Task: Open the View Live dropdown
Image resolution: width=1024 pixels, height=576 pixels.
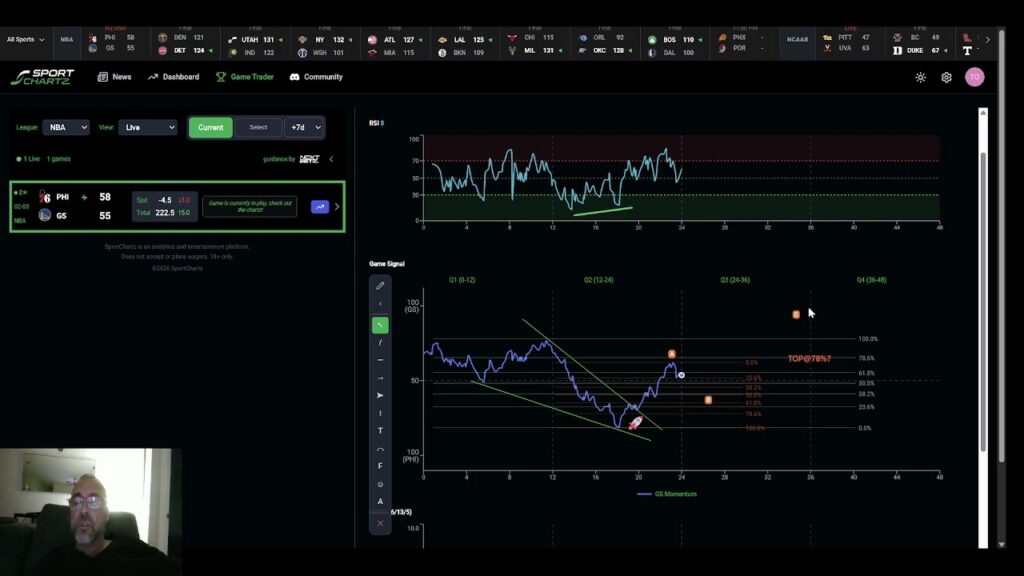Action: click(148, 128)
